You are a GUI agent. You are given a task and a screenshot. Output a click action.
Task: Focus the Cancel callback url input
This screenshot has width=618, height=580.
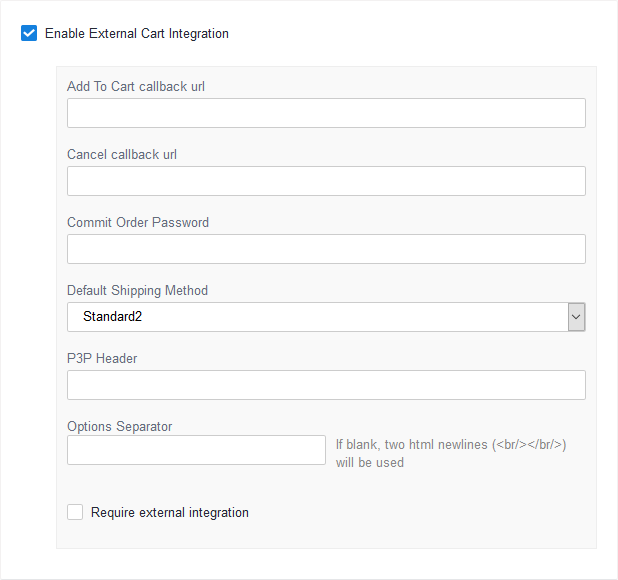coord(326,181)
